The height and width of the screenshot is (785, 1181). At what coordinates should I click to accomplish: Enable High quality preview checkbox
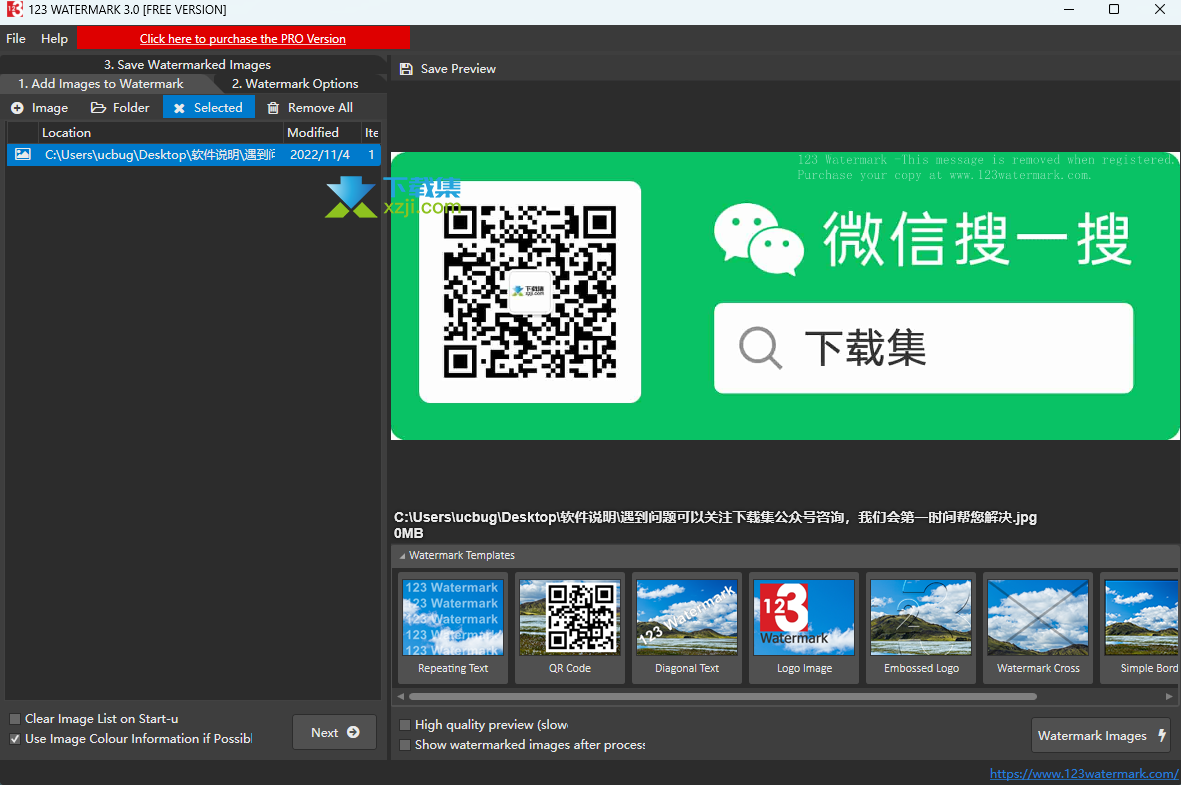[405, 725]
